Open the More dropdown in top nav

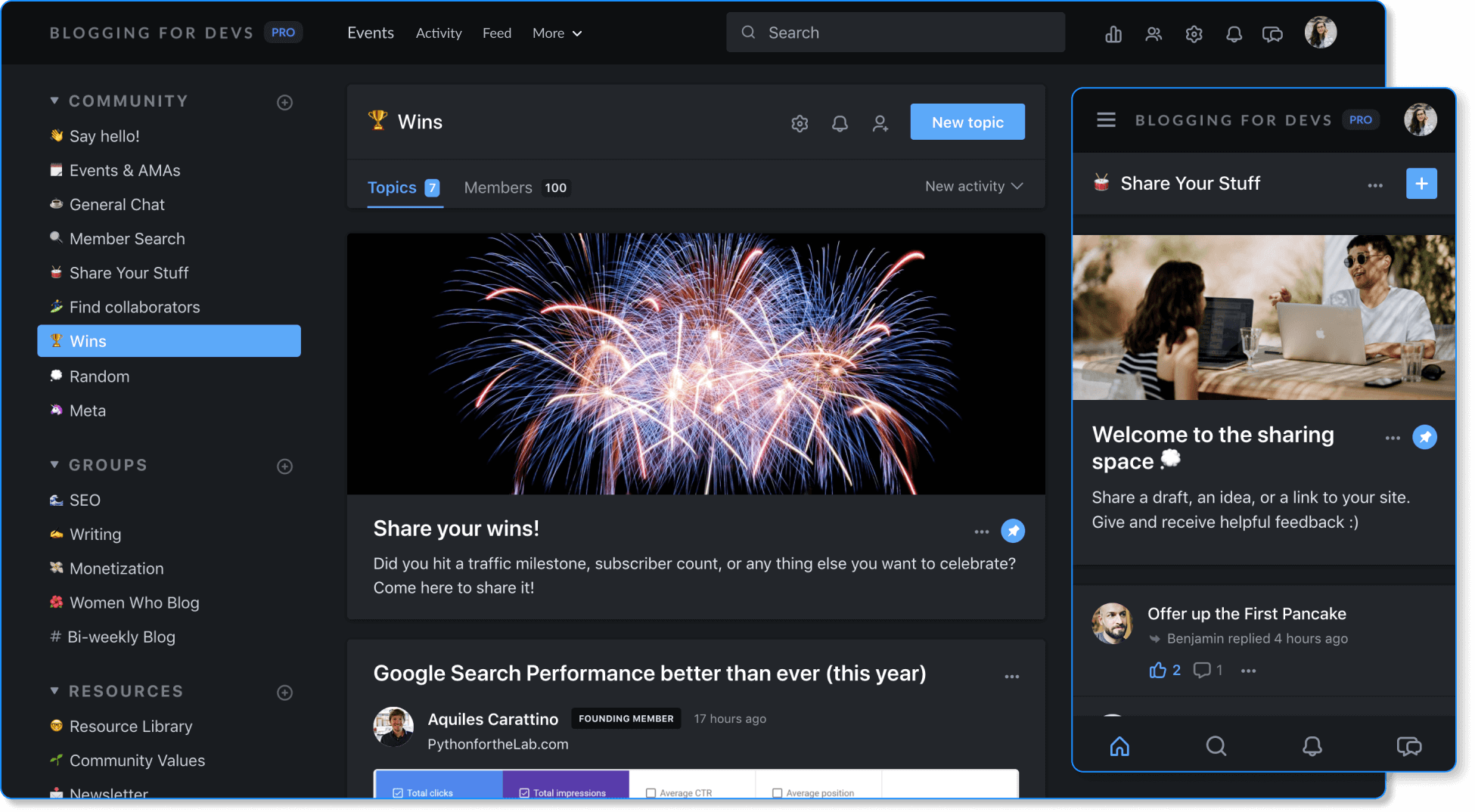pos(557,33)
